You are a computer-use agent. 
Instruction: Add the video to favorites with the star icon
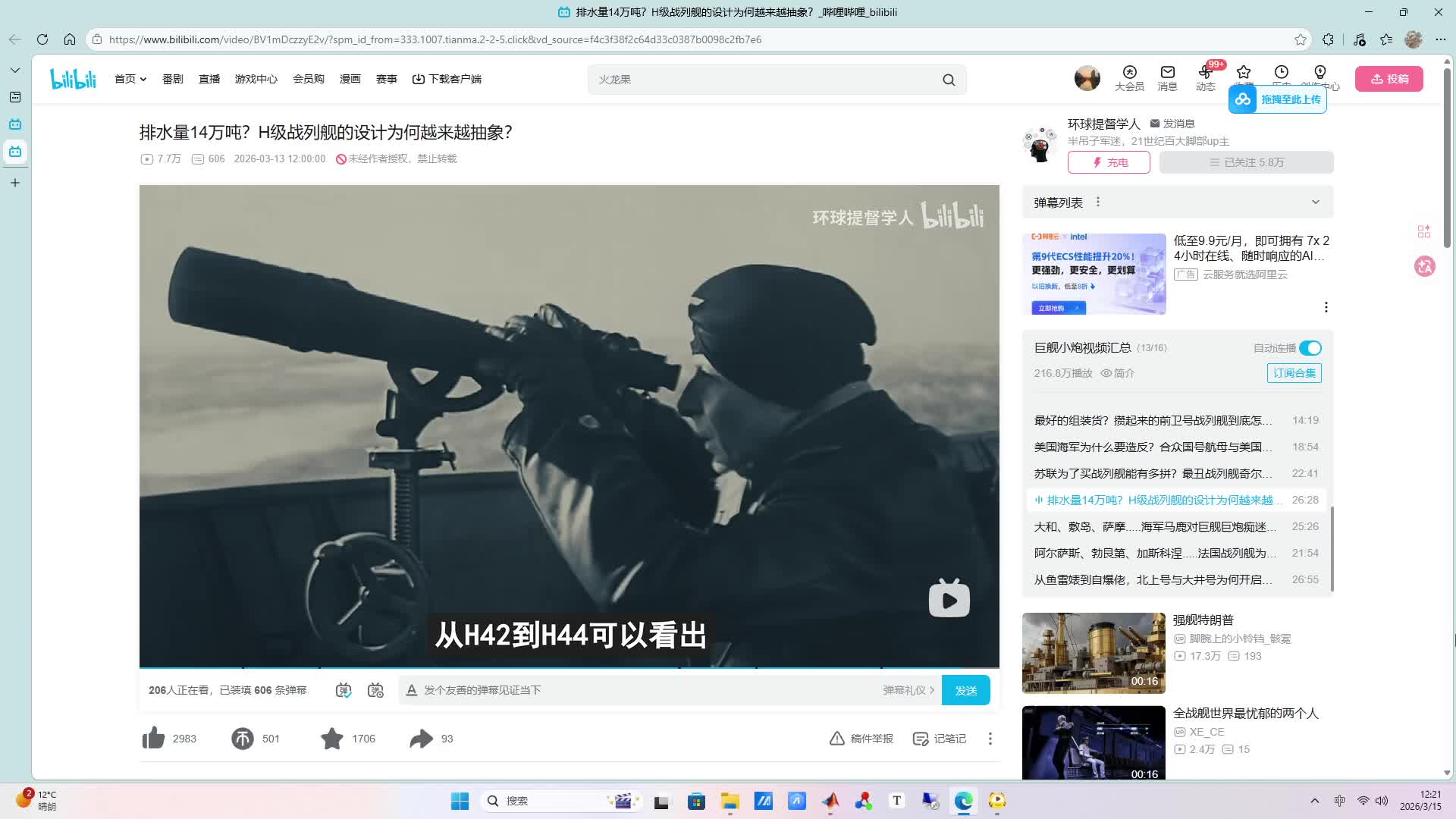331,738
